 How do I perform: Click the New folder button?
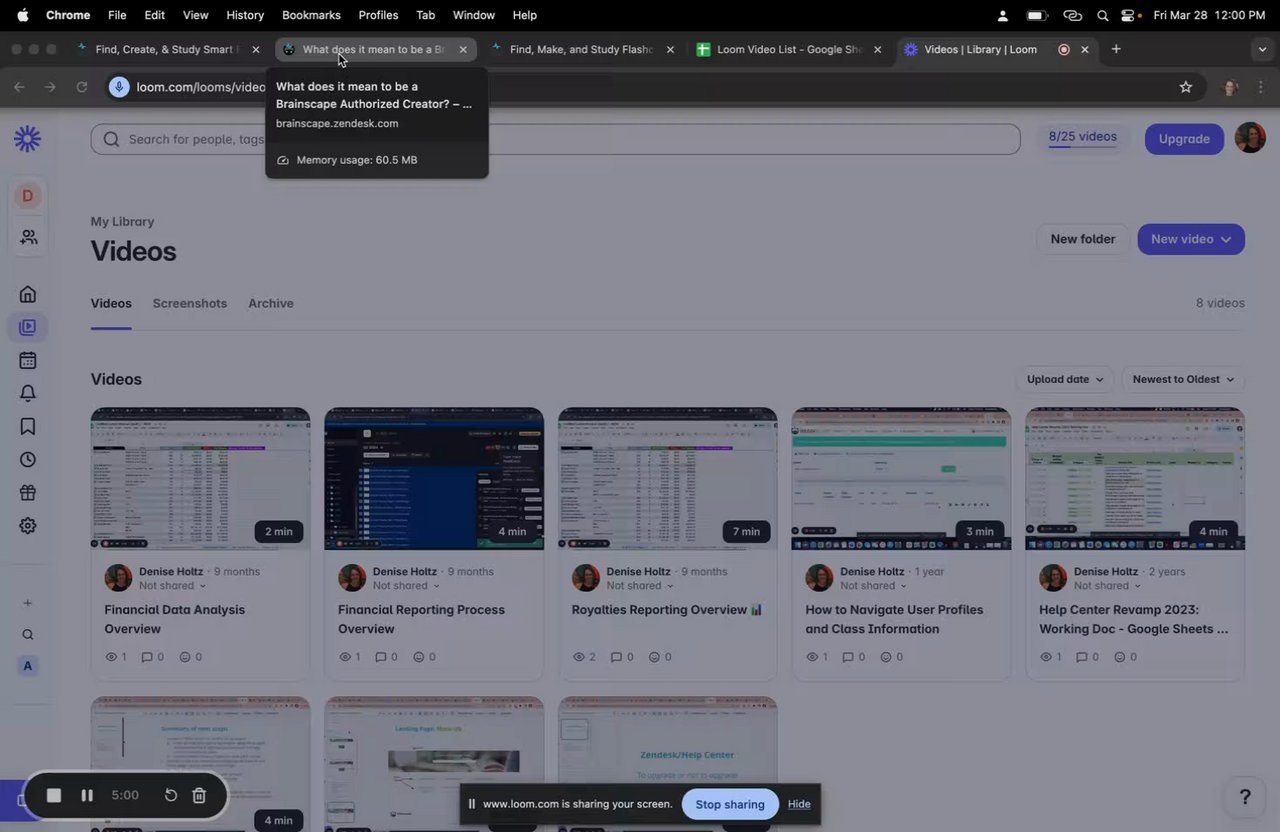[1083, 239]
